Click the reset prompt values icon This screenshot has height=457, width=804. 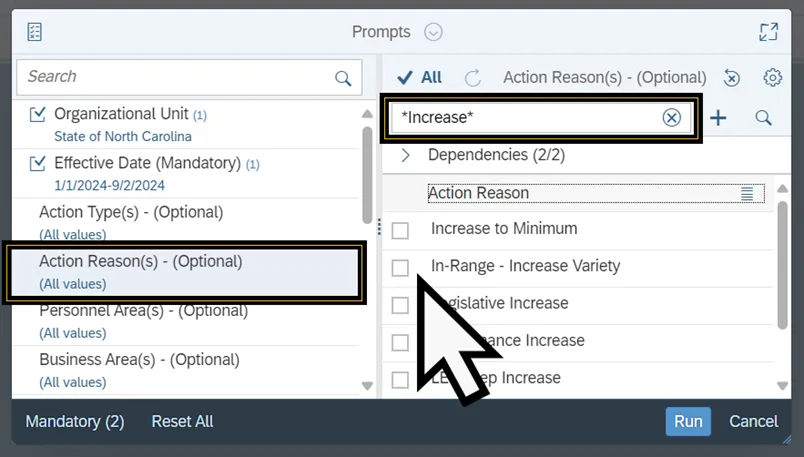[732, 78]
